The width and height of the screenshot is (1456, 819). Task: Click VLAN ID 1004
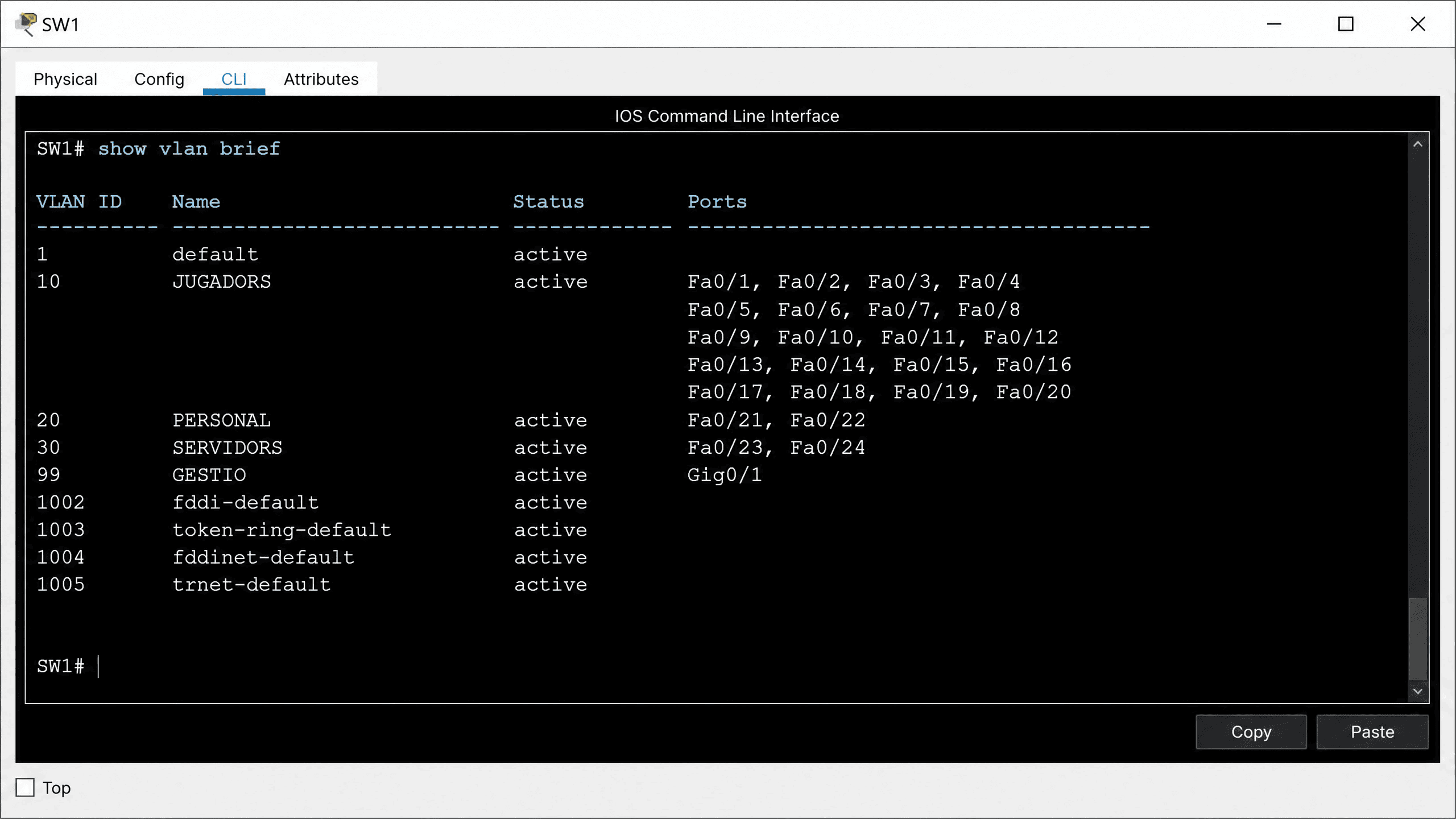pyautogui.click(x=61, y=557)
